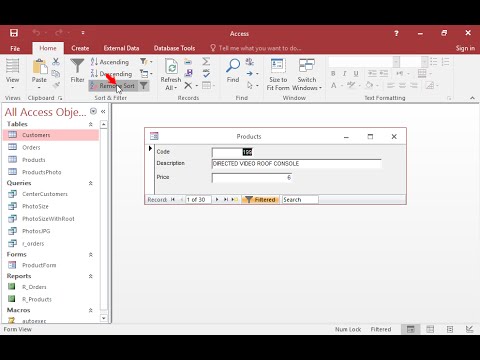Click the Delete record X icon
The image size is (480, 360).
pyautogui.click(x=188, y=86)
